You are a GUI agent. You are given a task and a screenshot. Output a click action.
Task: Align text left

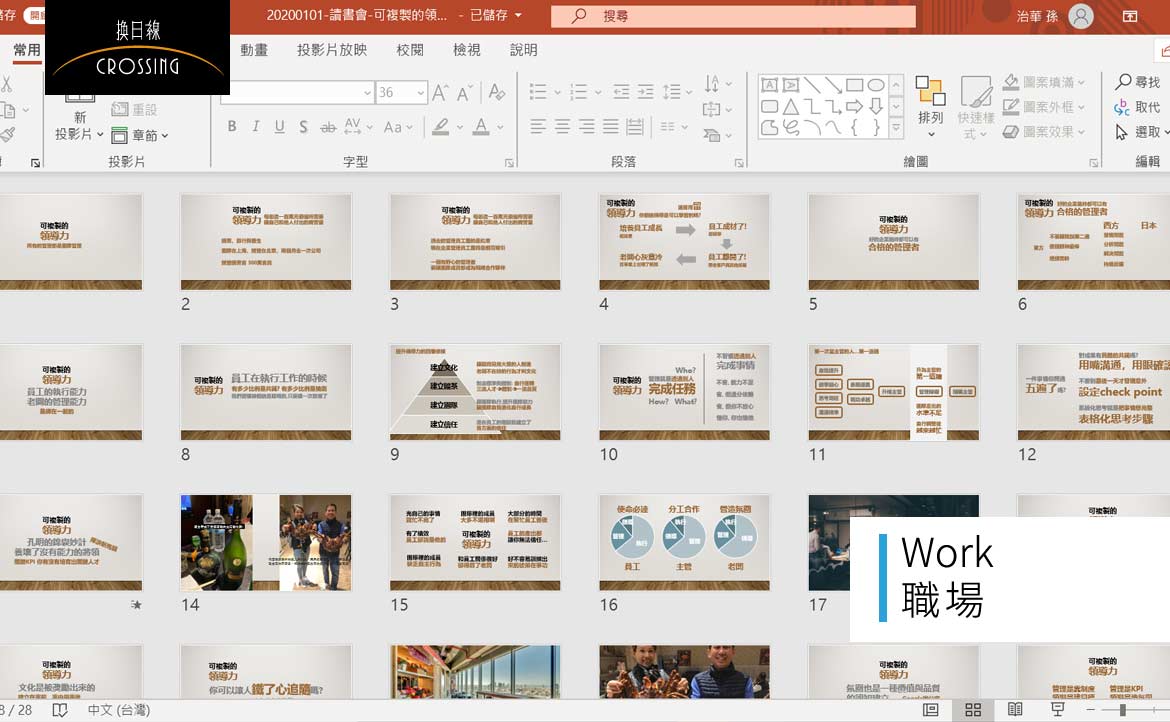[538, 127]
